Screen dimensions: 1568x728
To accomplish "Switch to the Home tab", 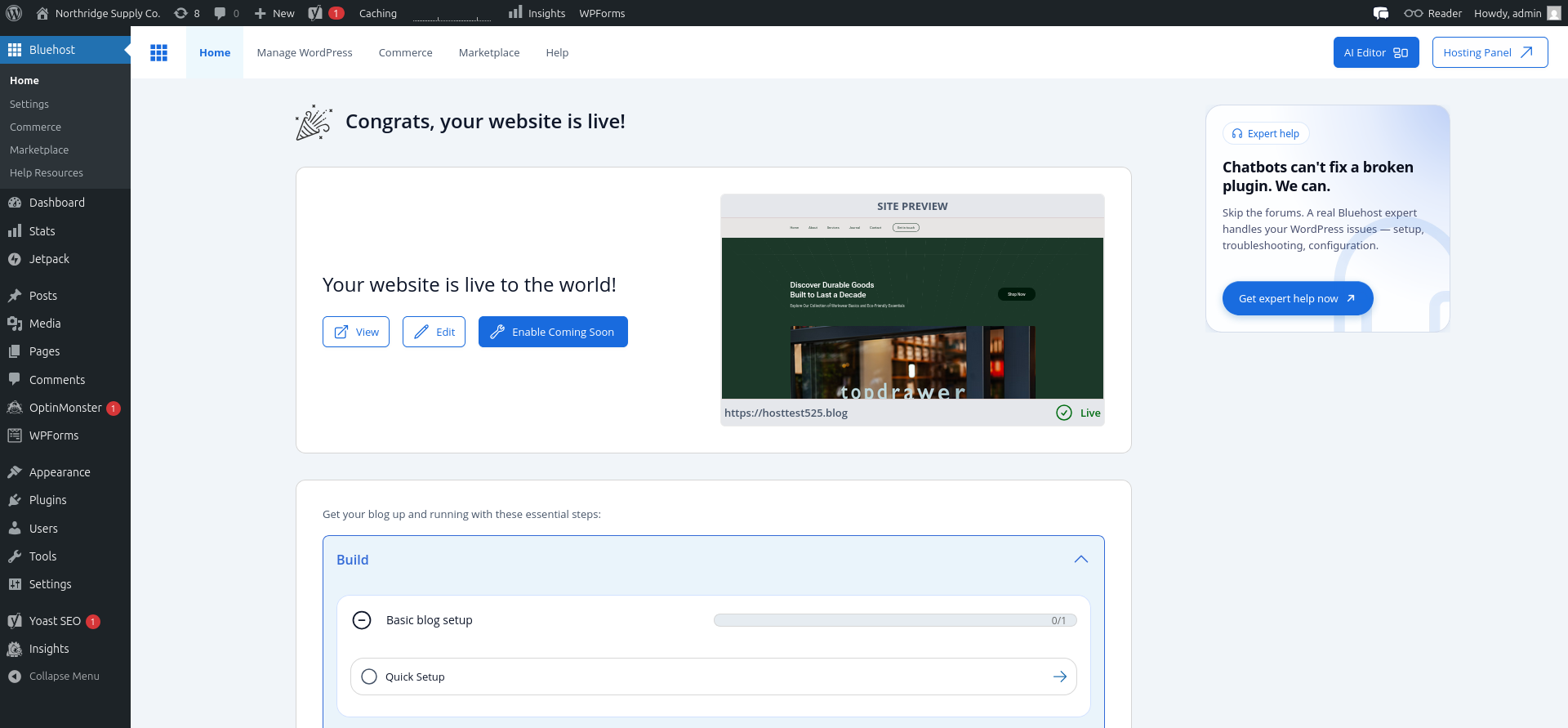I will coord(215,52).
